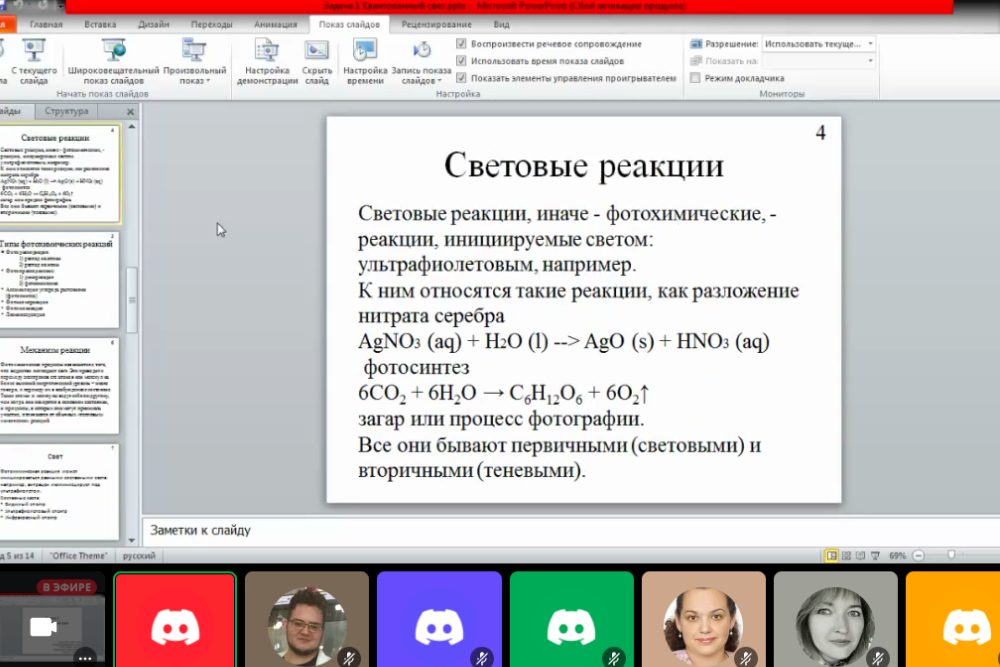Start slideshow from the status bar icon
Viewport: 1000px width, 667px height.
point(874,555)
